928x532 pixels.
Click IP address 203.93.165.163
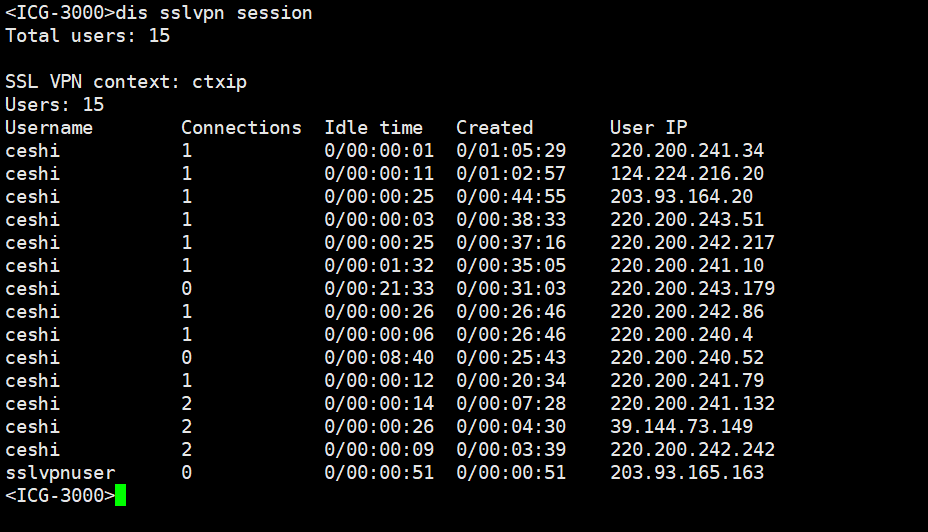(x=687, y=473)
